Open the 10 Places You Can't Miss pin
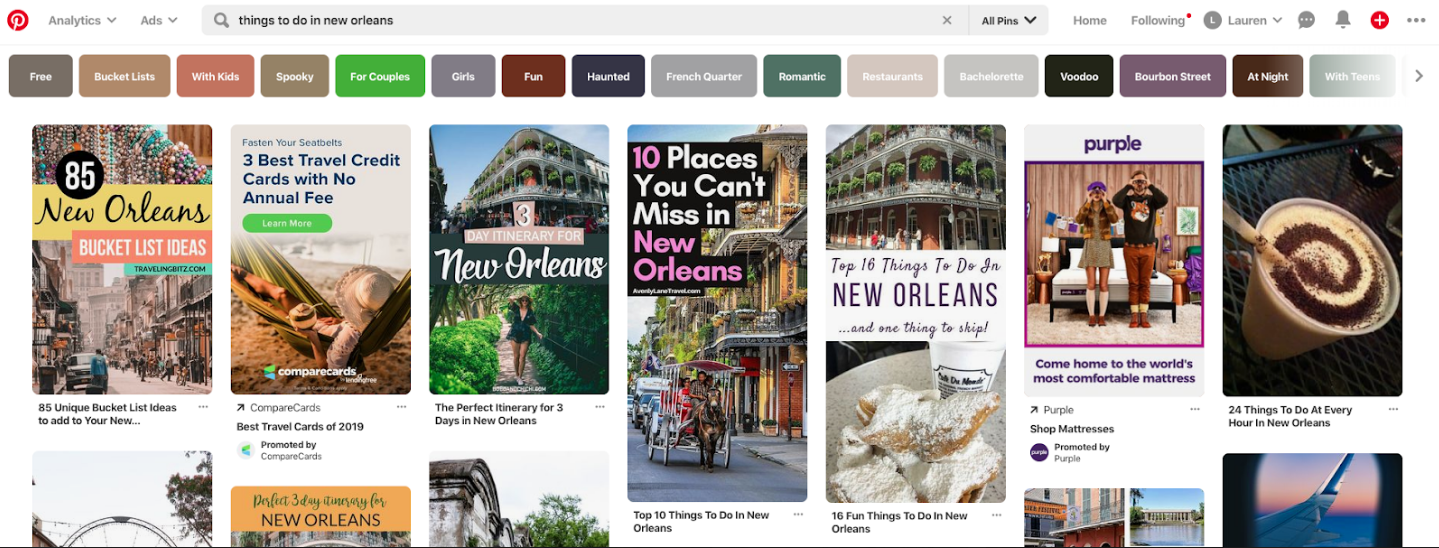The width and height of the screenshot is (1439, 548). tap(717, 312)
